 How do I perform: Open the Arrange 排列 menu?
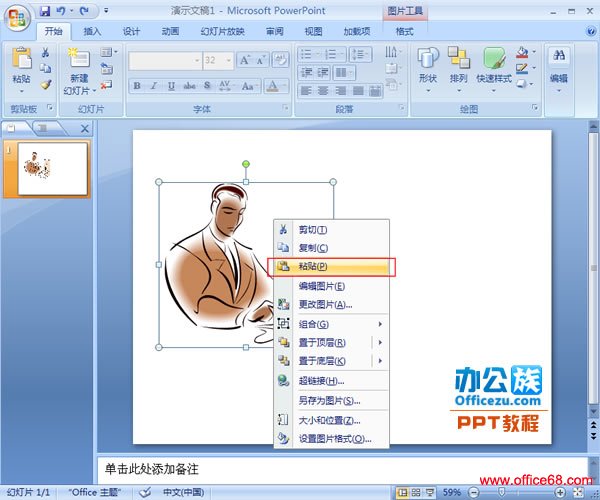pos(458,70)
